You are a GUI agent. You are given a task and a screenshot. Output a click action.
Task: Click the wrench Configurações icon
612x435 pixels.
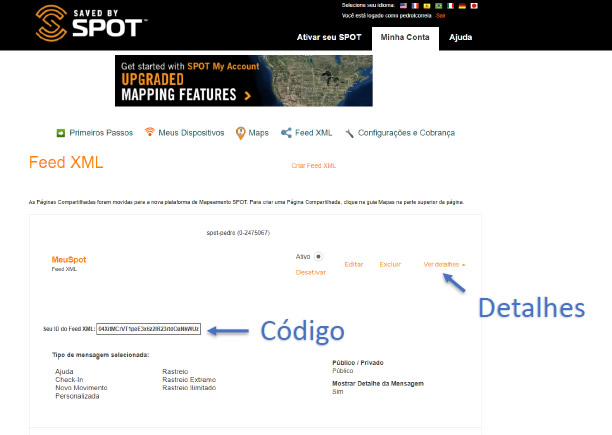tap(349, 133)
